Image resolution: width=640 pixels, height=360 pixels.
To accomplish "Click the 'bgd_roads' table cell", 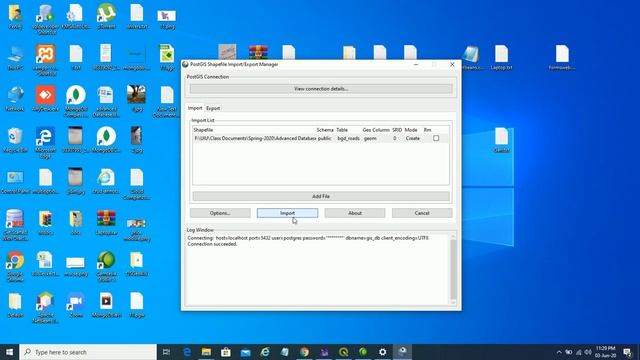I will (349, 138).
